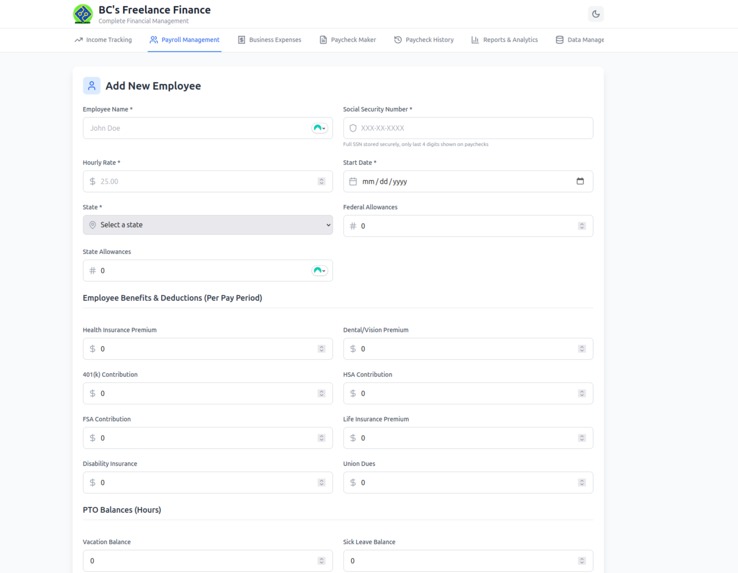Click hash icon in State Allowances
Viewport: 738px width, 573px height.
(93, 271)
